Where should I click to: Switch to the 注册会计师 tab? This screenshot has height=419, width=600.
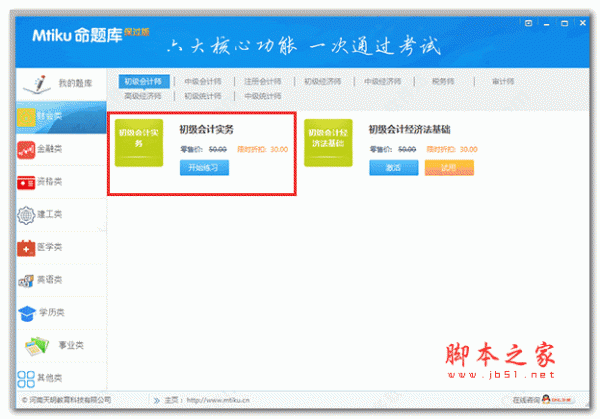coord(263,82)
